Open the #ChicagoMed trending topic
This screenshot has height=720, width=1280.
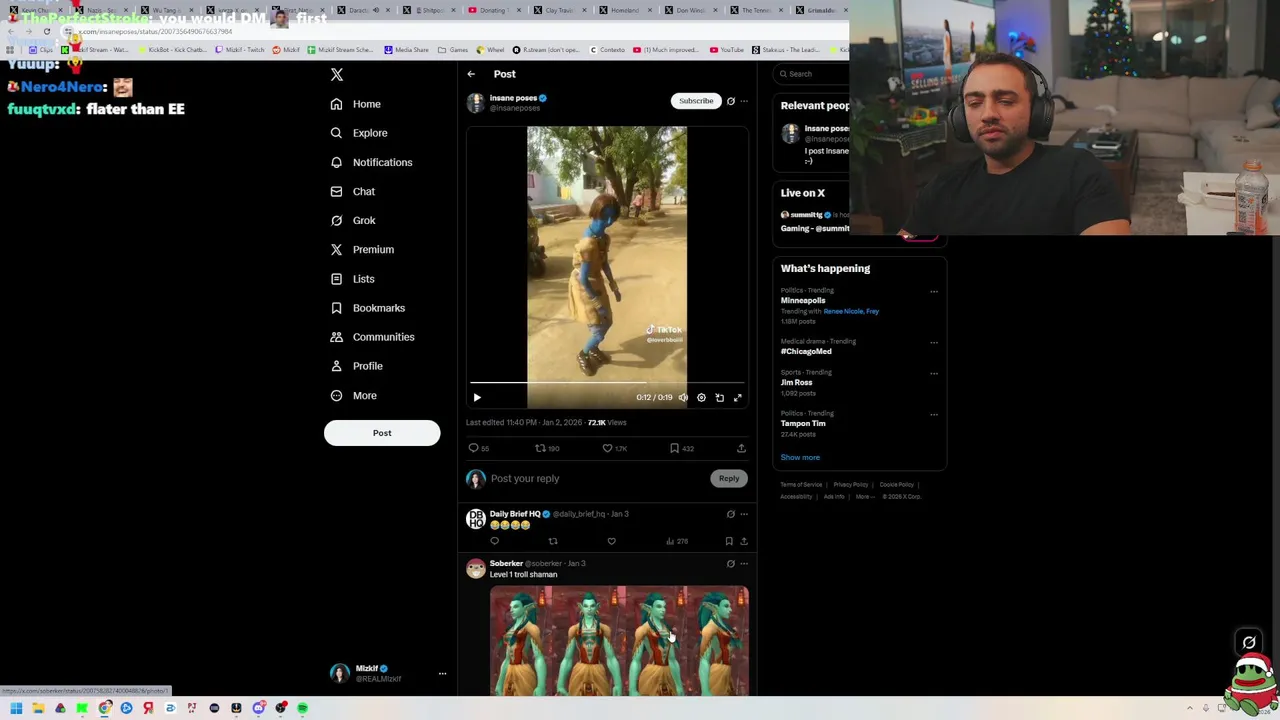point(806,352)
